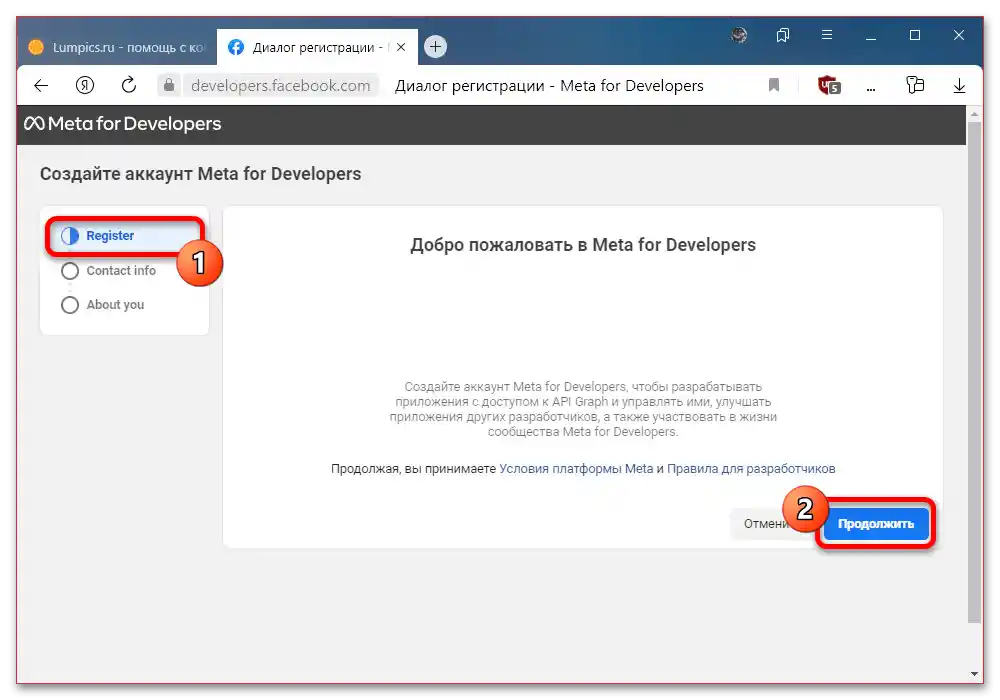1000x700 pixels.
Task: Select the About you radio button
Action: (70, 305)
